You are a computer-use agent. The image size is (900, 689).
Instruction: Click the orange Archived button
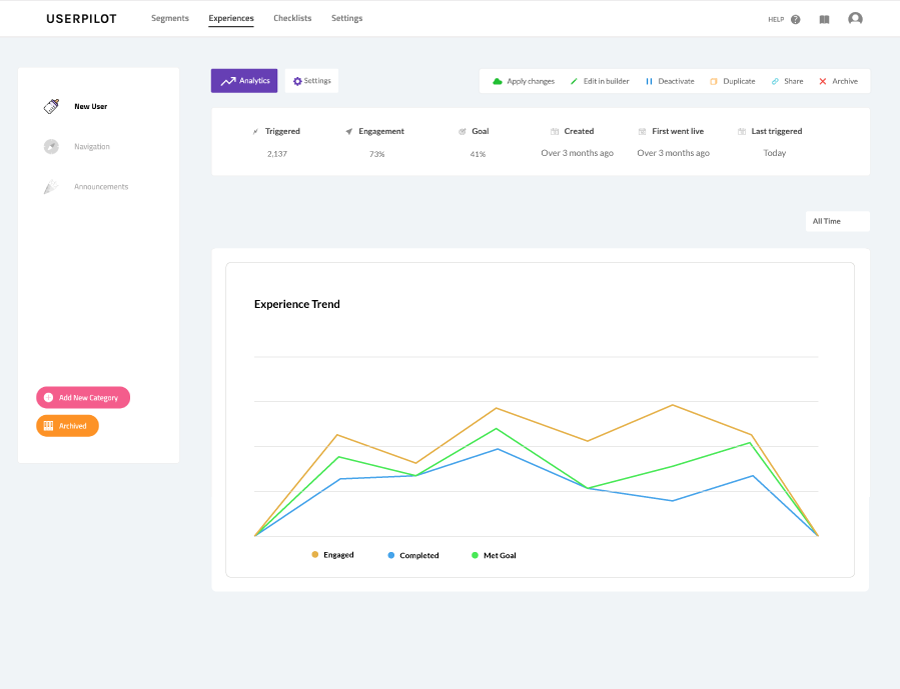tap(67, 426)
